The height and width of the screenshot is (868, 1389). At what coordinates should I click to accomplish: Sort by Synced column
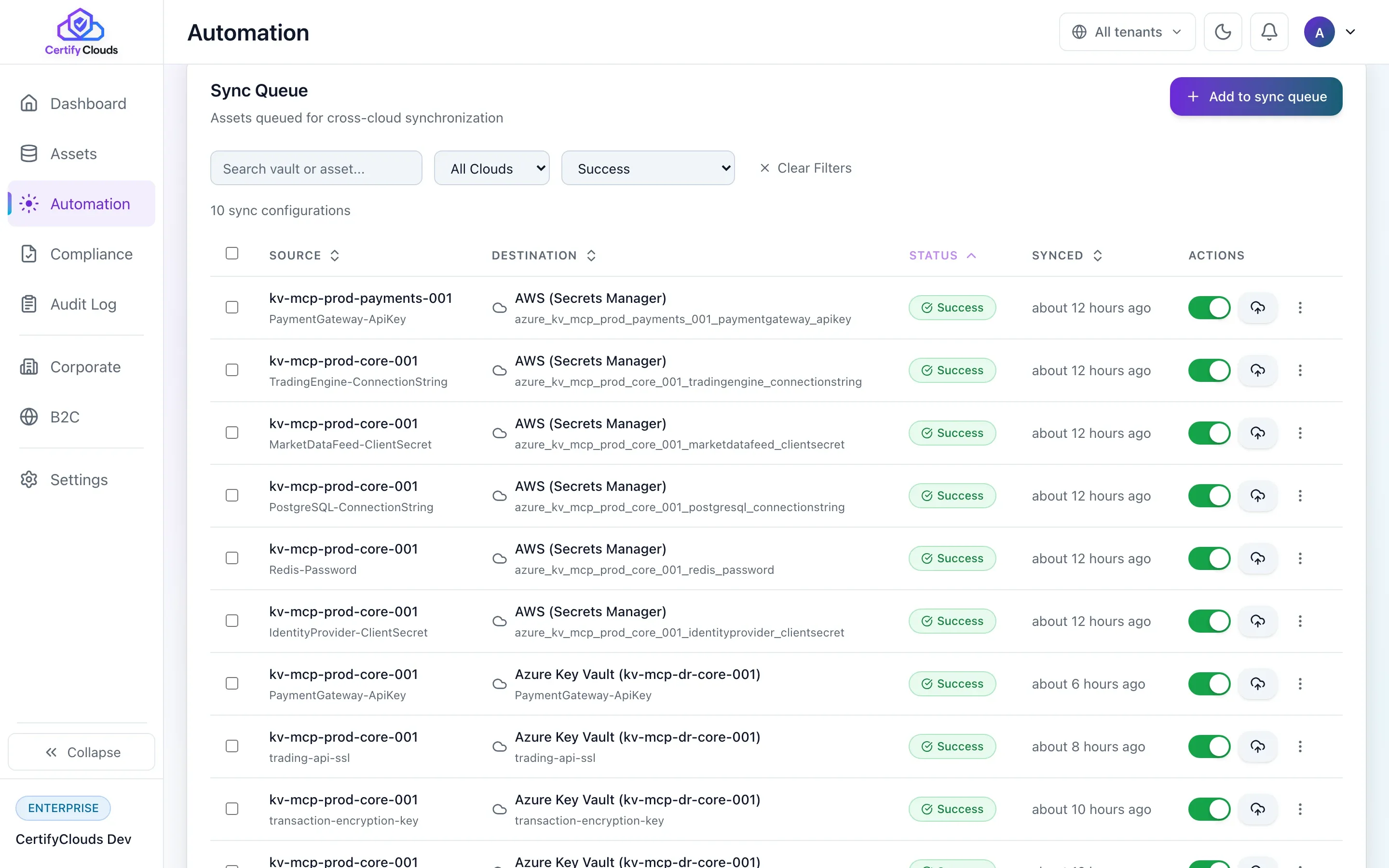[1067, 256]
